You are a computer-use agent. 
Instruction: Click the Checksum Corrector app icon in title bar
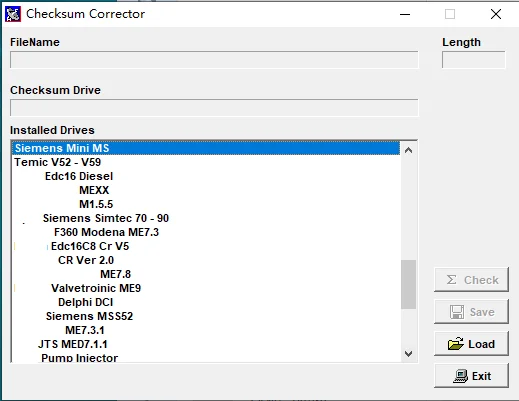pyautogui.click(x=13, y=14)
